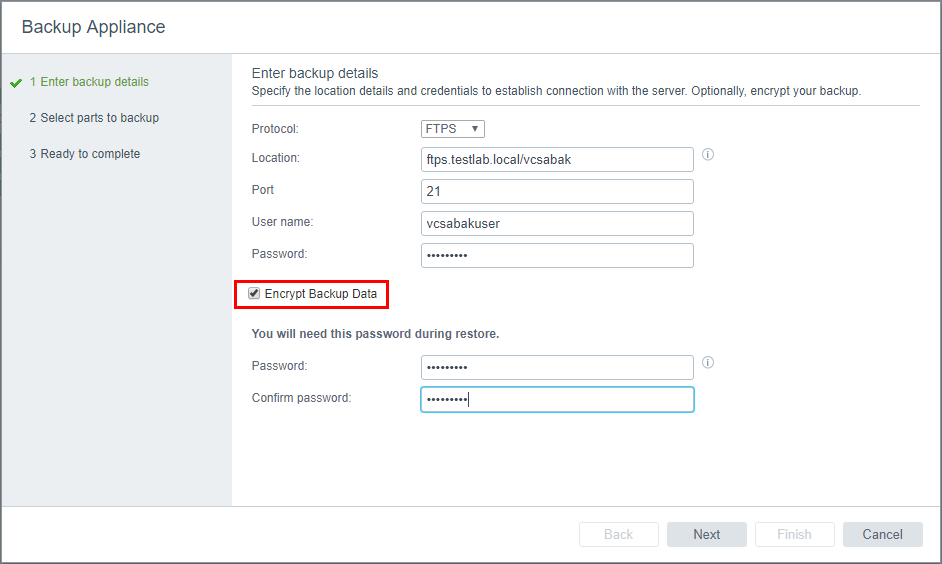This screenshot has height=564, width=942.
Task: Go to step 2 Select parts to backup
Action: [94, 118]
